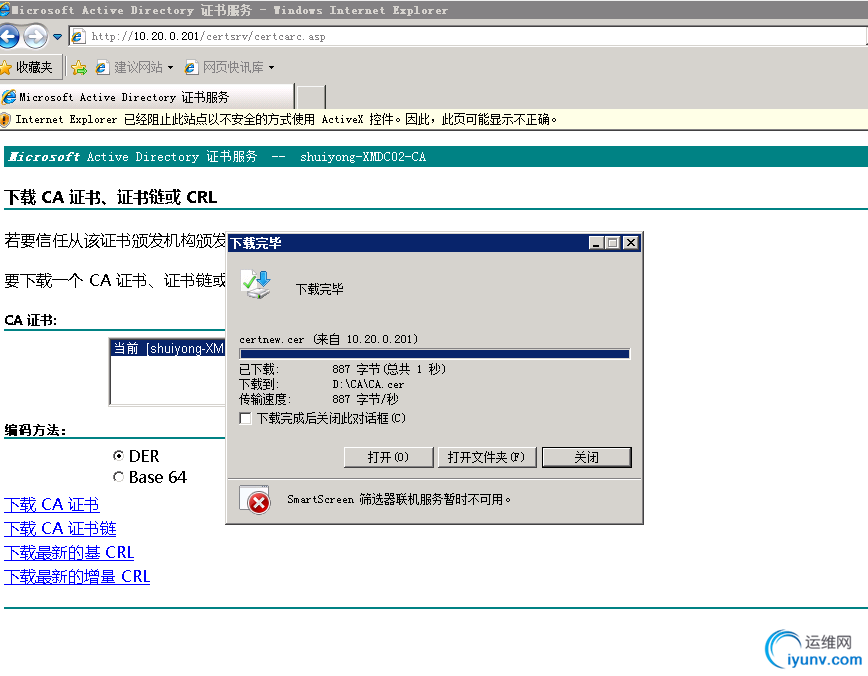The image size is (868, 676).
Task: Open a new blank tab
Action: [311, 97]
